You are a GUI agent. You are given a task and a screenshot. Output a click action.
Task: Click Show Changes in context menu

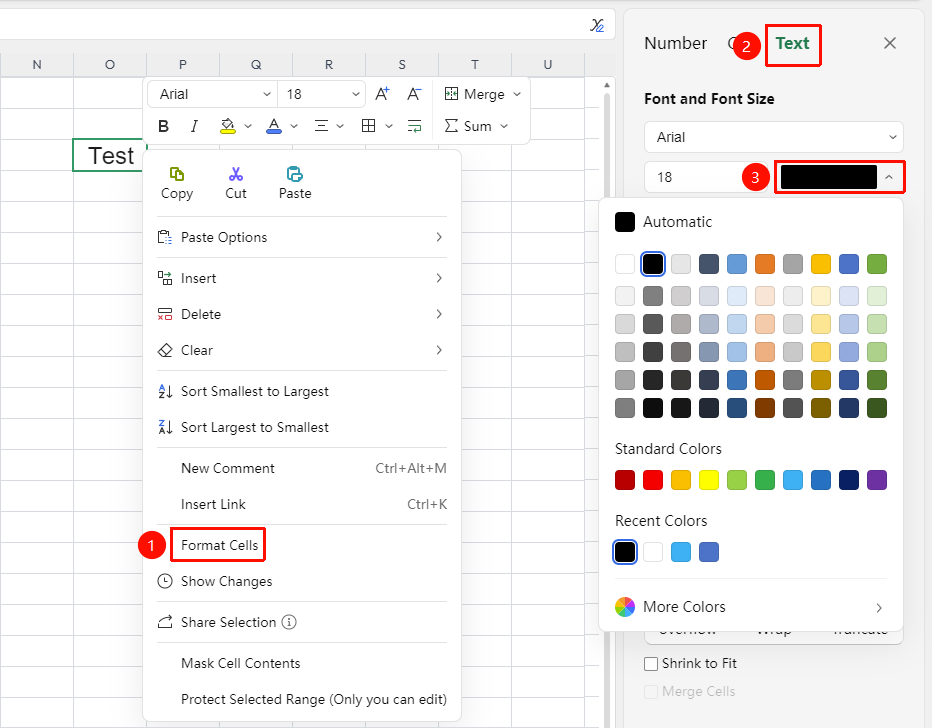coord(302,581)
